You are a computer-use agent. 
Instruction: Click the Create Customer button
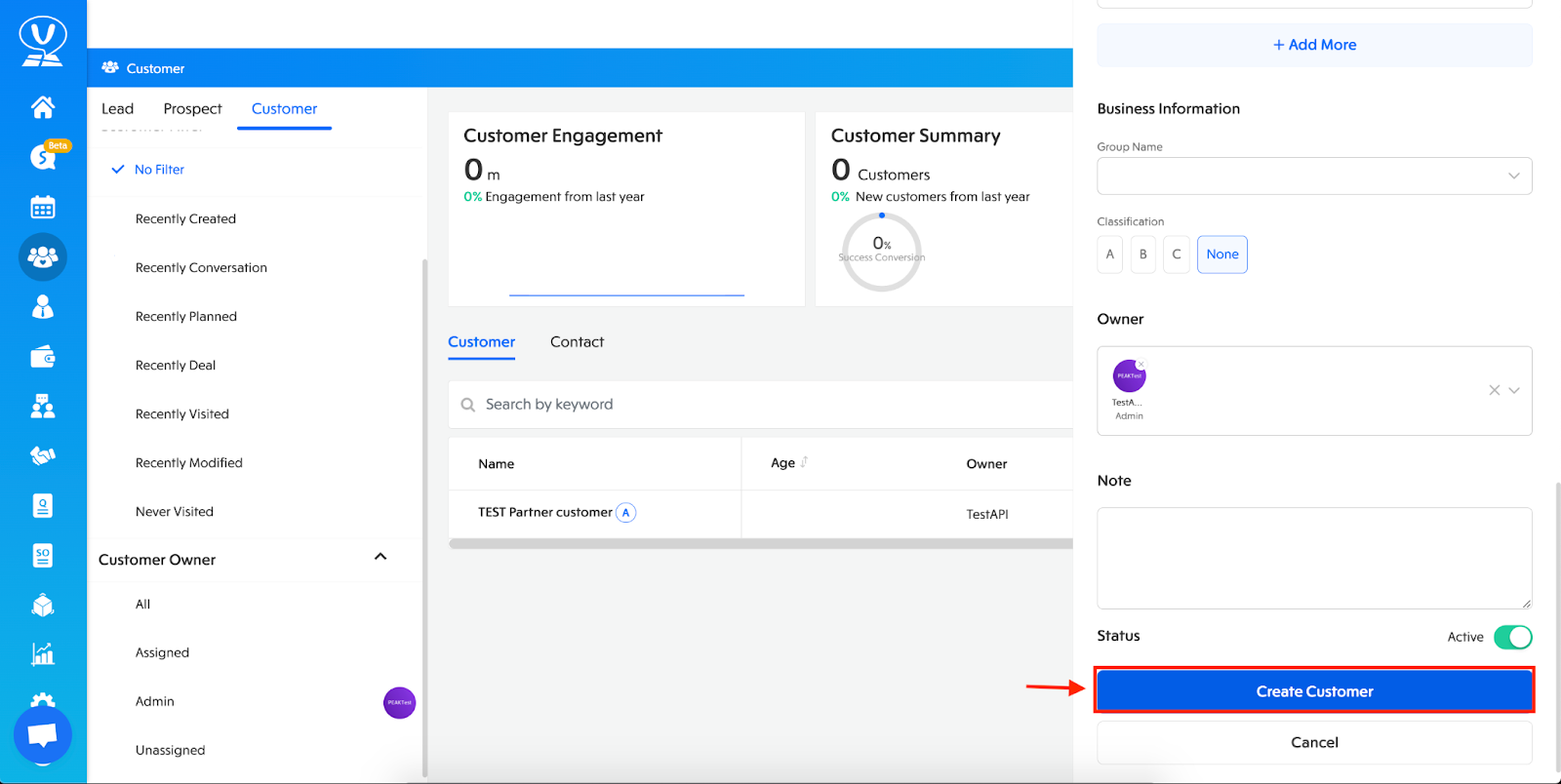click(1314, 691)
